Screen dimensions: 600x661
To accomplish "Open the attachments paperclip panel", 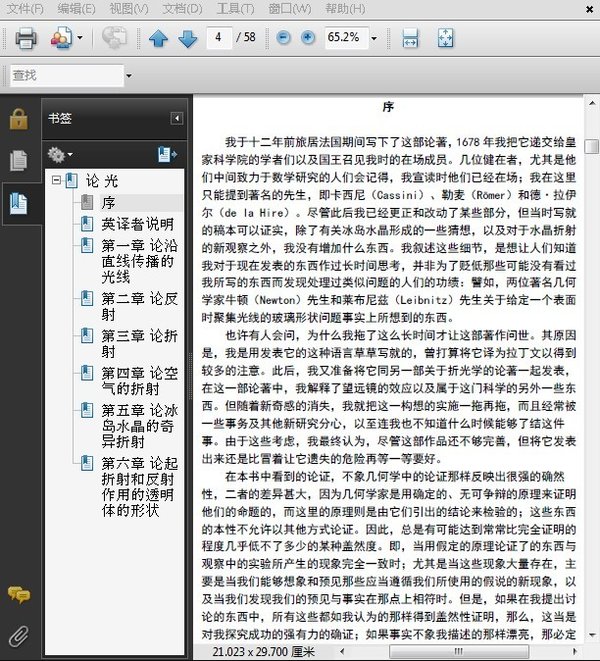I will point(18,634).
